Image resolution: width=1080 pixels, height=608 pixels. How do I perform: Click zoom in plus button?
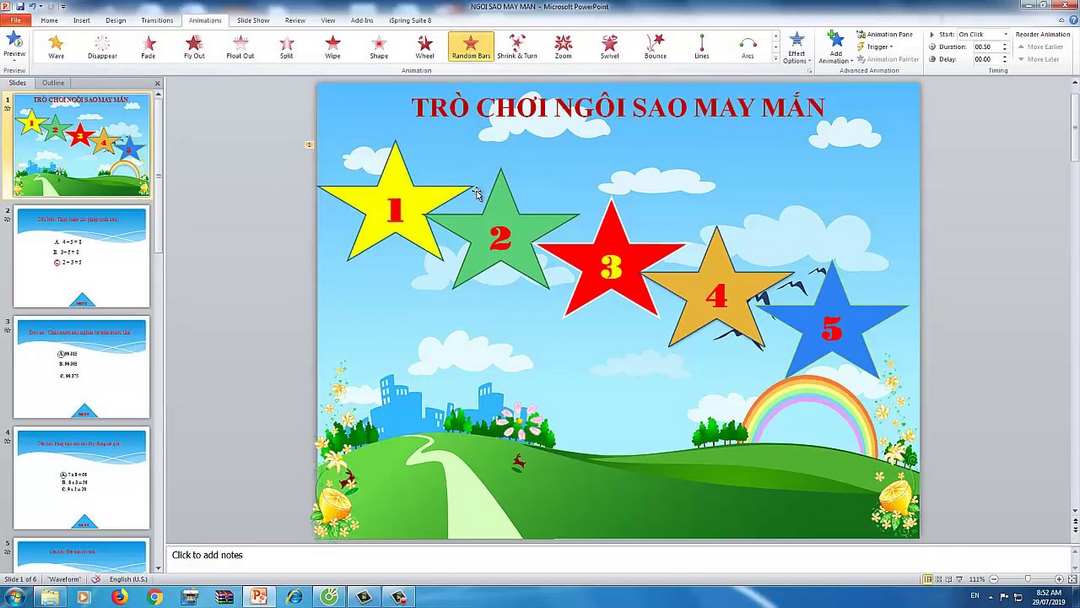pos(1059,579)
